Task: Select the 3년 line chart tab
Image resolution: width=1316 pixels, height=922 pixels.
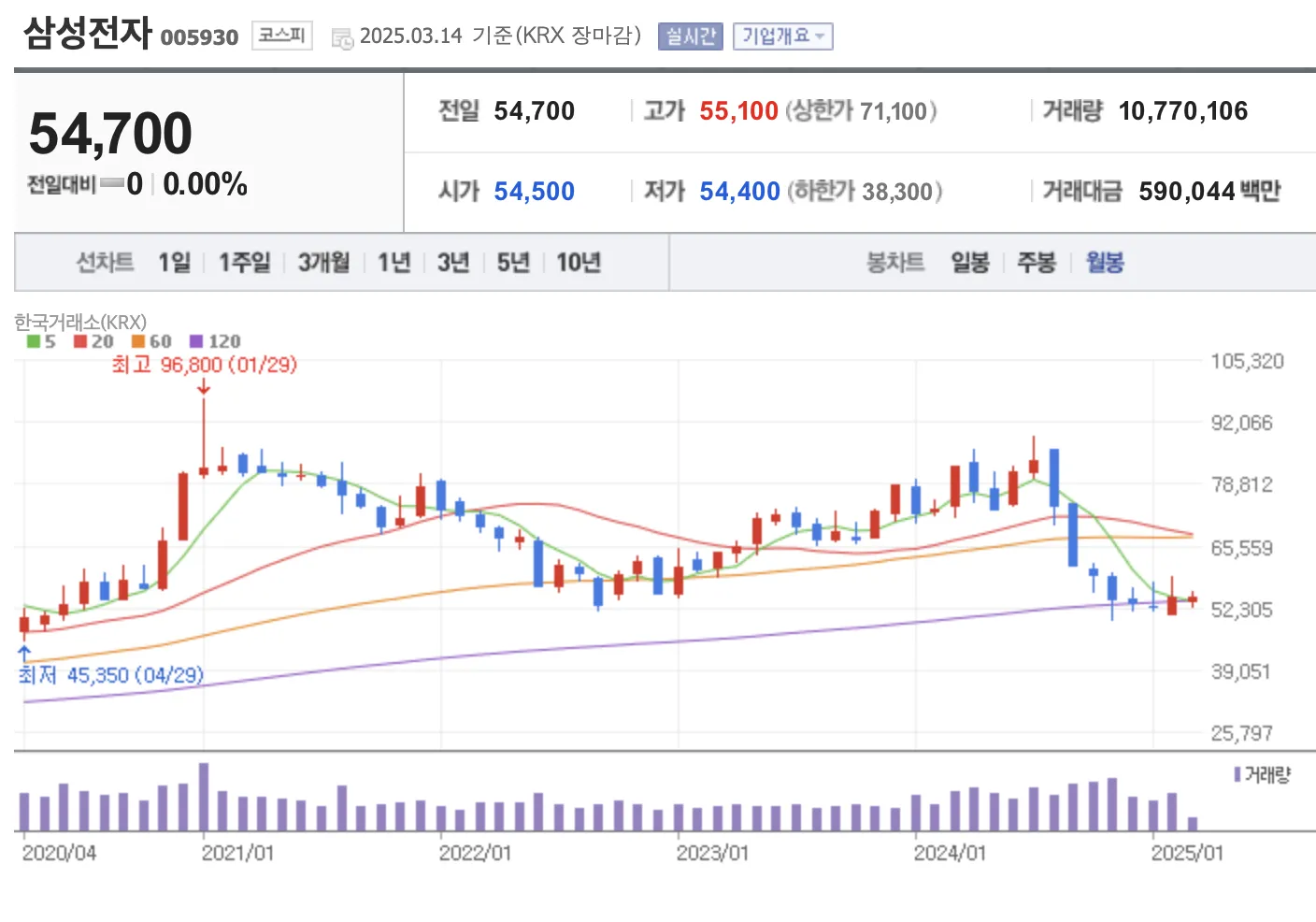Action: [453, 263]
